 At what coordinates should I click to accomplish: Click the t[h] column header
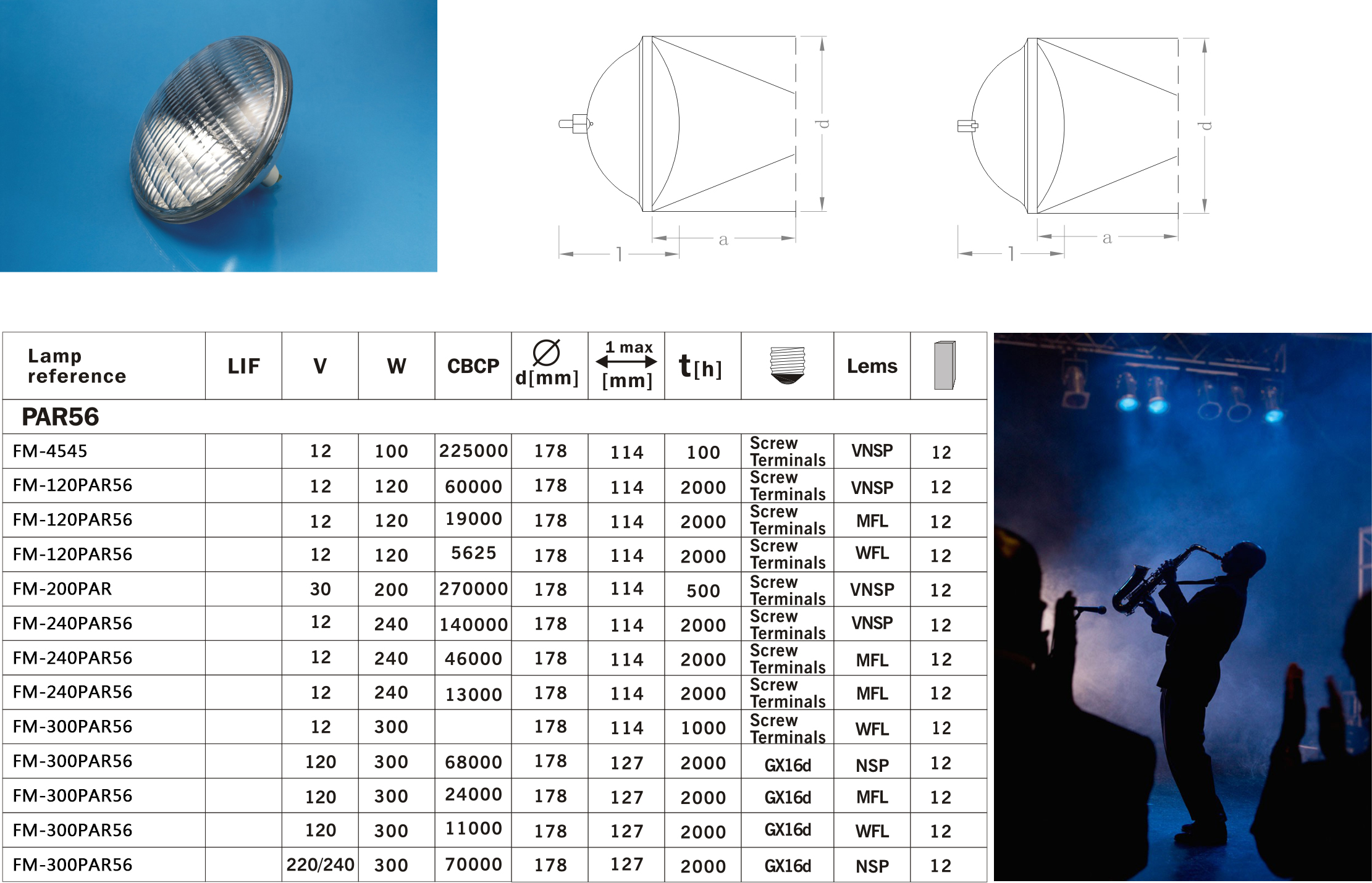pos(701,367)
